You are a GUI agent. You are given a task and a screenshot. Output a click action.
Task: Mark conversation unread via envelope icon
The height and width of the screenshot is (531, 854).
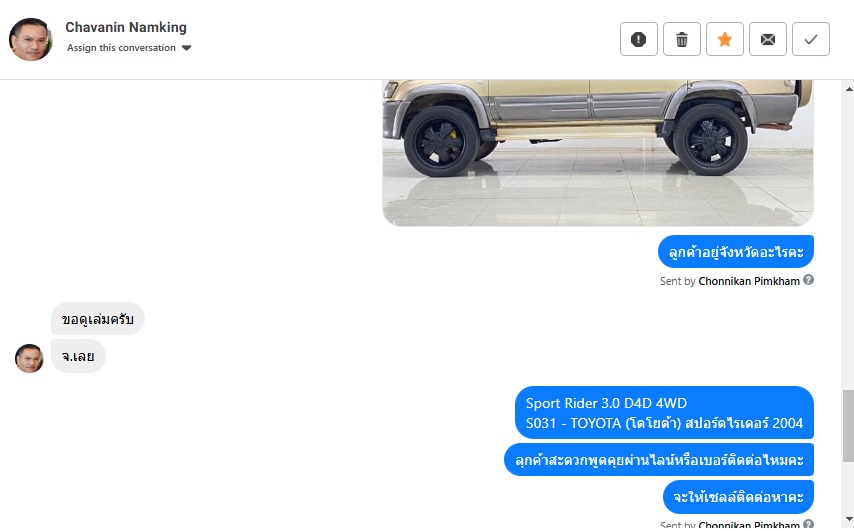coord(767,39)
